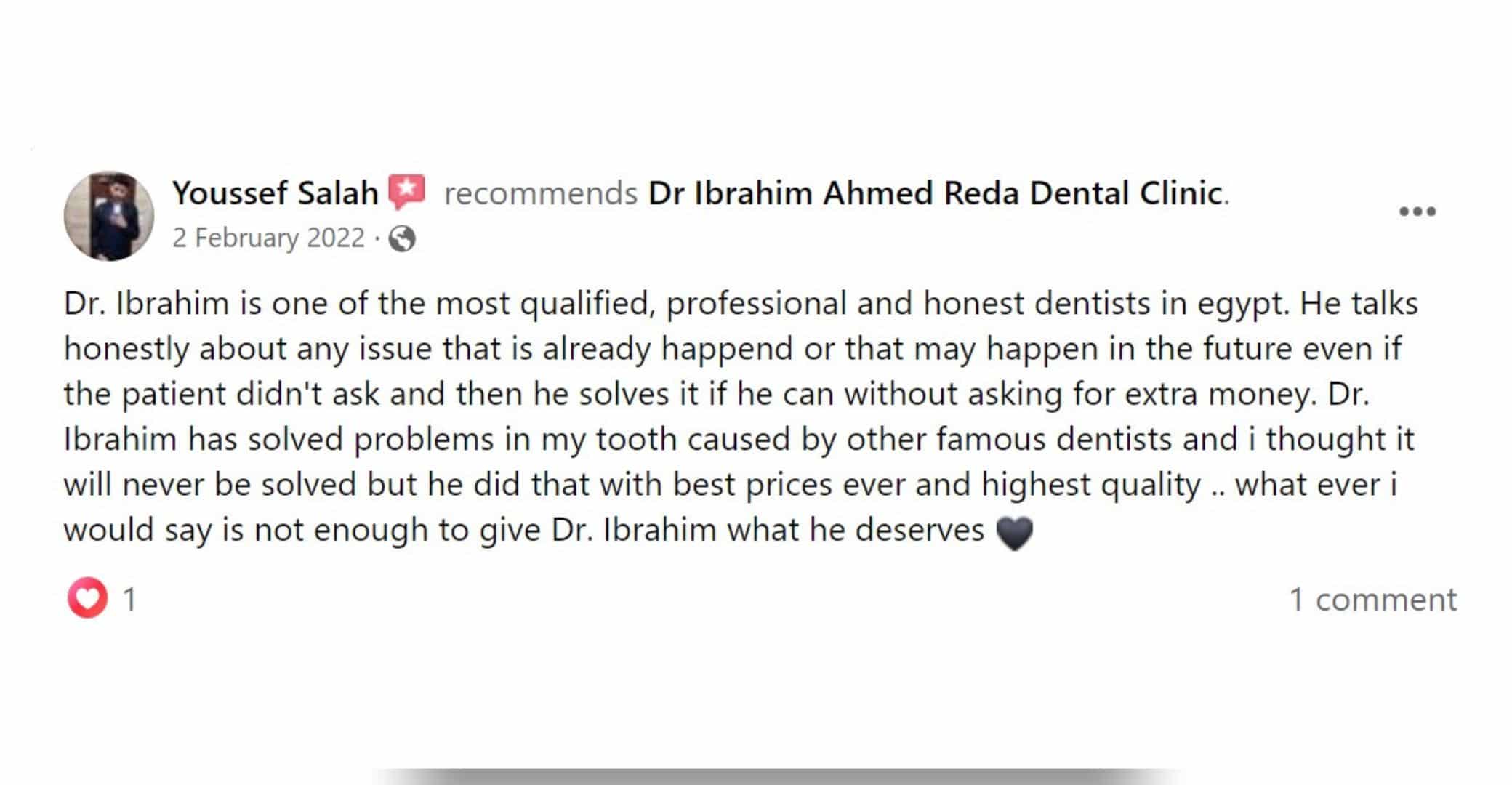
Task: Click the red star recommendation badge
Action: tap(406, 192)
